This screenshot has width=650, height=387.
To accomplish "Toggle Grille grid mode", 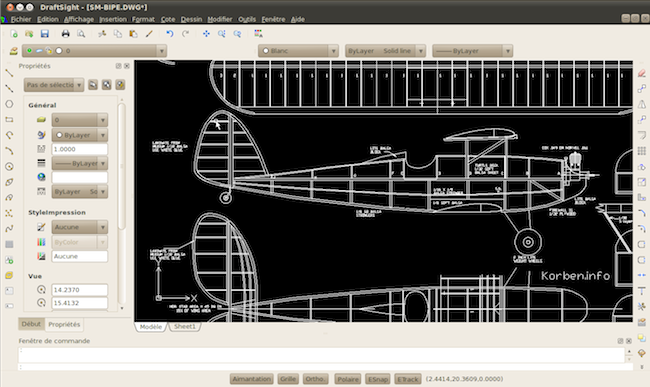I will 288,379.
